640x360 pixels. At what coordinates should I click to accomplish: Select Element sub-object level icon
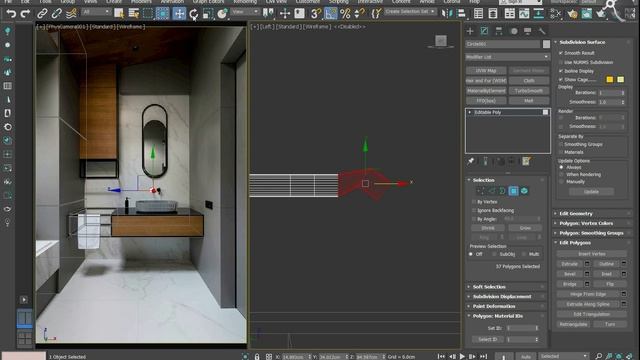click(x=524, y=191)
